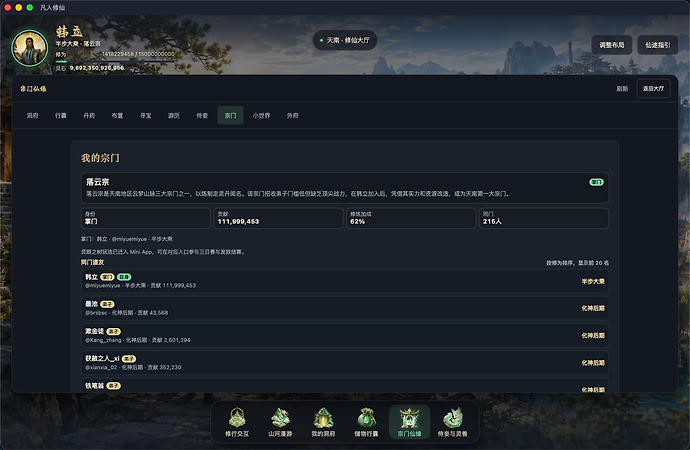Open the 侍妾与灵兽 spirit beast dock icon

[x=452, y=422]
